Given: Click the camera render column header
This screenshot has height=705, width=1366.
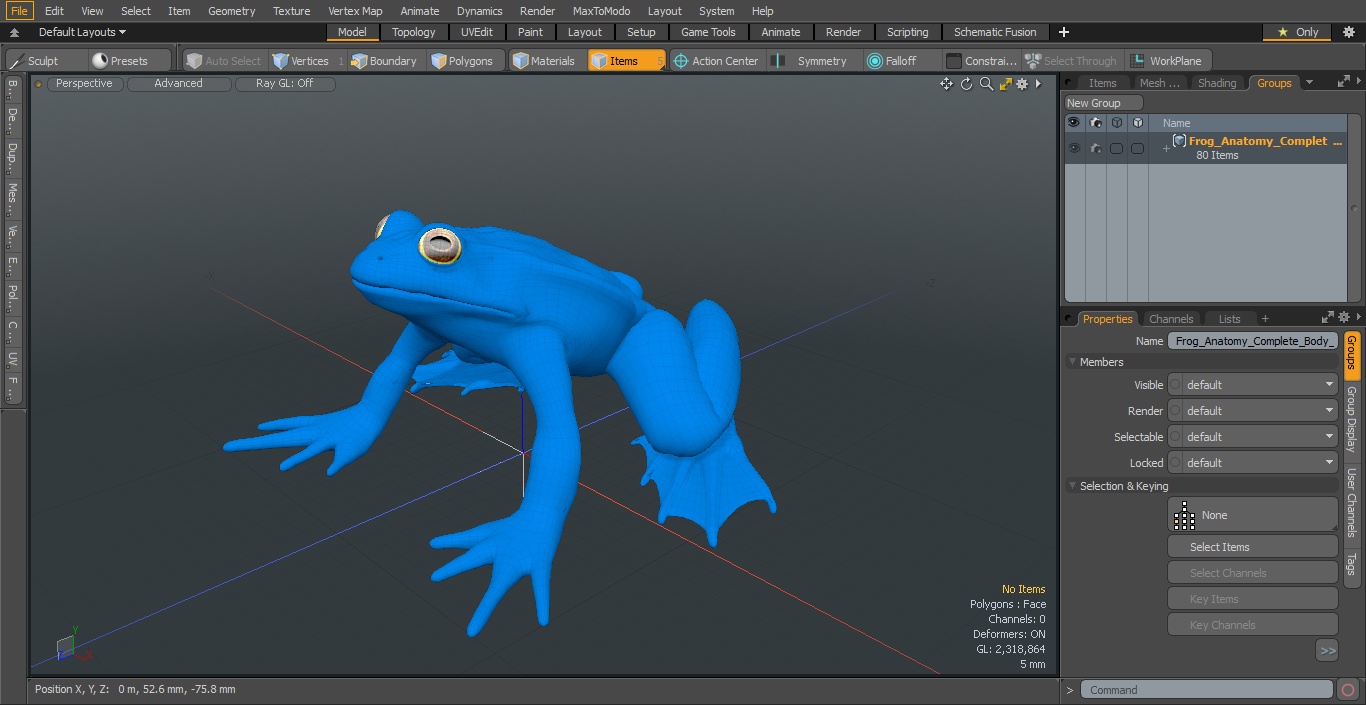Looking at the screenshot, I should click(x=1096, y=123).
